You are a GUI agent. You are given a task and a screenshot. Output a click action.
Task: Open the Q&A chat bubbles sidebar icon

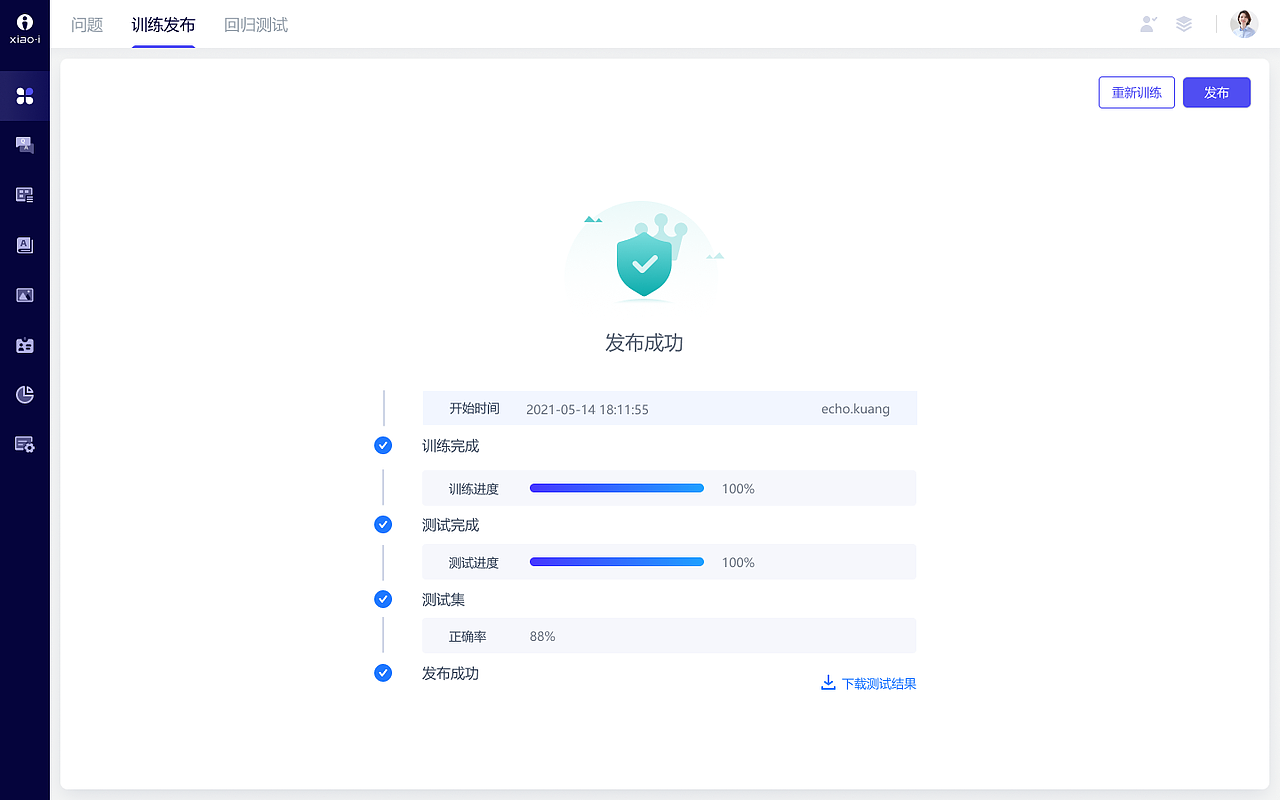[x=25, y=146]
